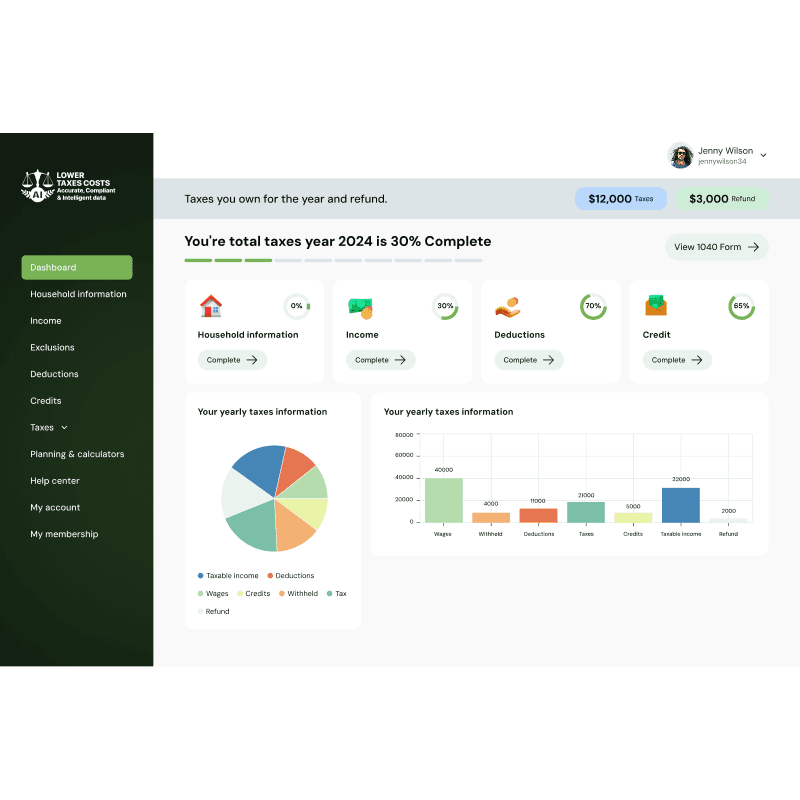Open Jenny Wilson's profile avatar
Viewport: 800px width, 800px height.
681,155
